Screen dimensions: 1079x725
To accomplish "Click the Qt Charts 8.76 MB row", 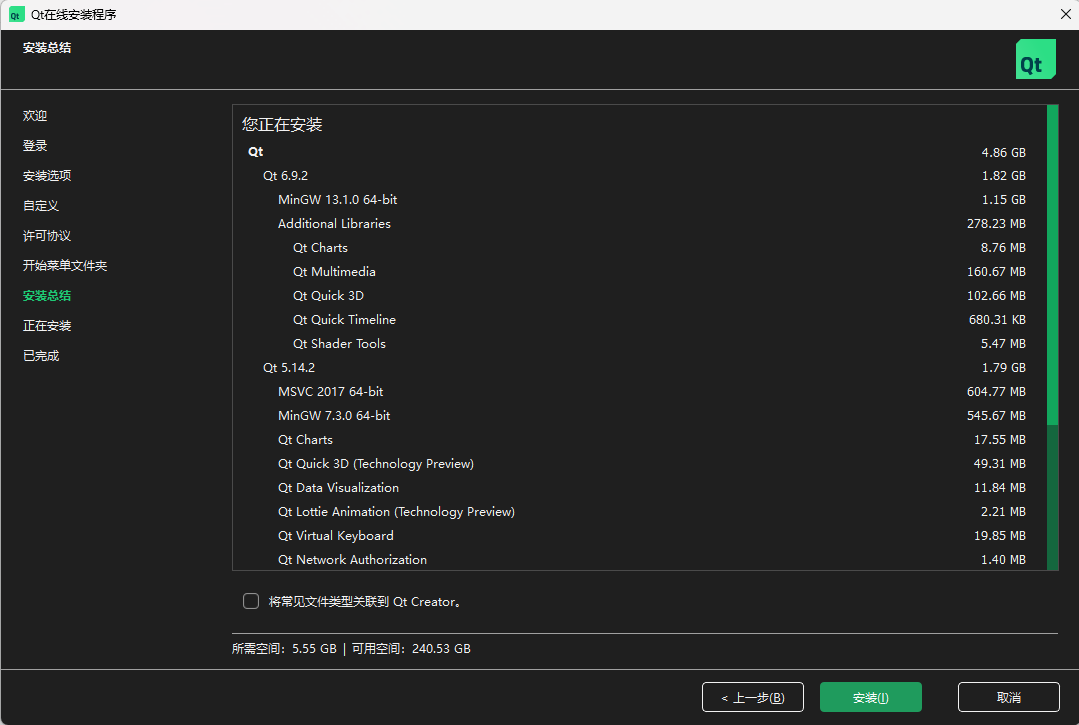I will point(639,248).
